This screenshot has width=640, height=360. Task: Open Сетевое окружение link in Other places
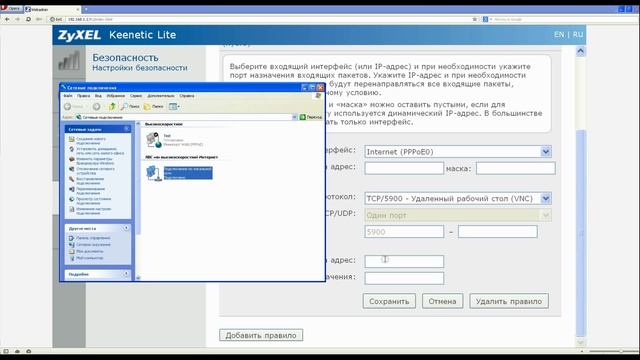pyautogui.click(x=93, y=244)
